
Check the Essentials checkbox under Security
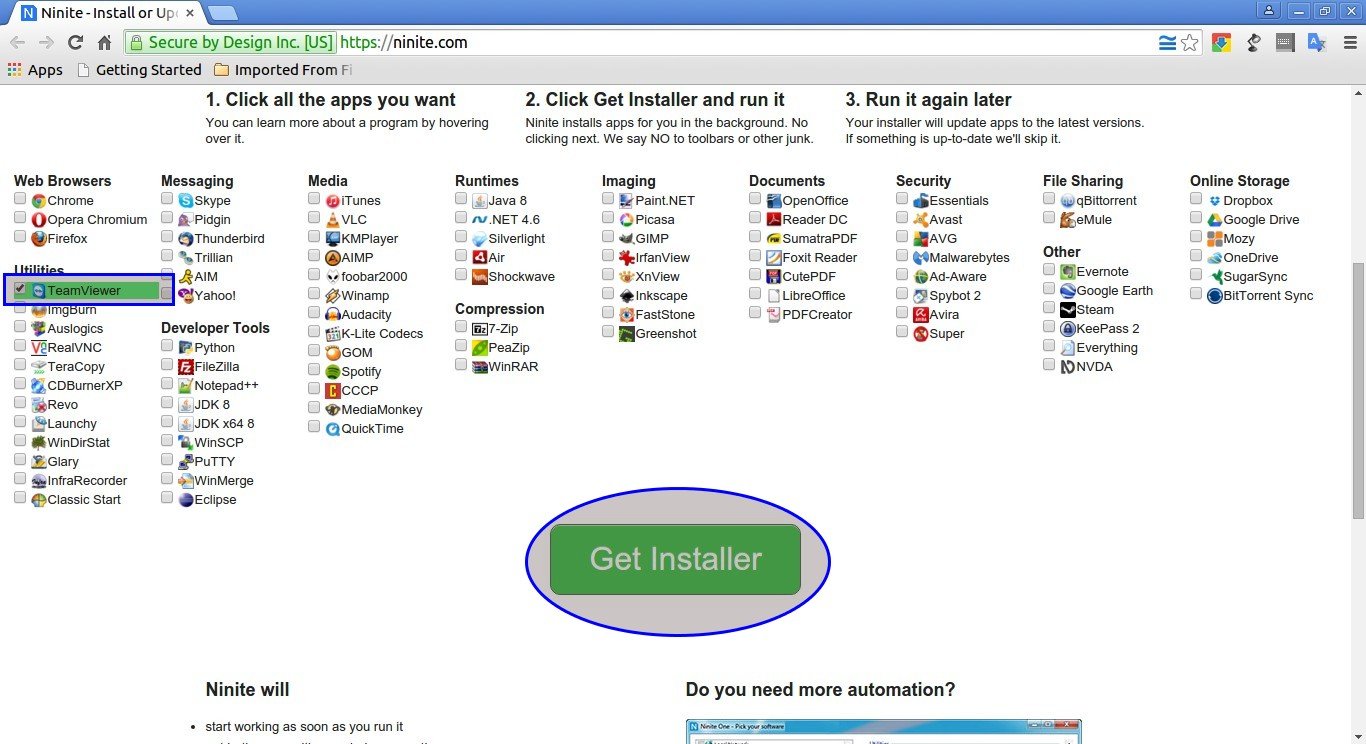click(902, 199)
